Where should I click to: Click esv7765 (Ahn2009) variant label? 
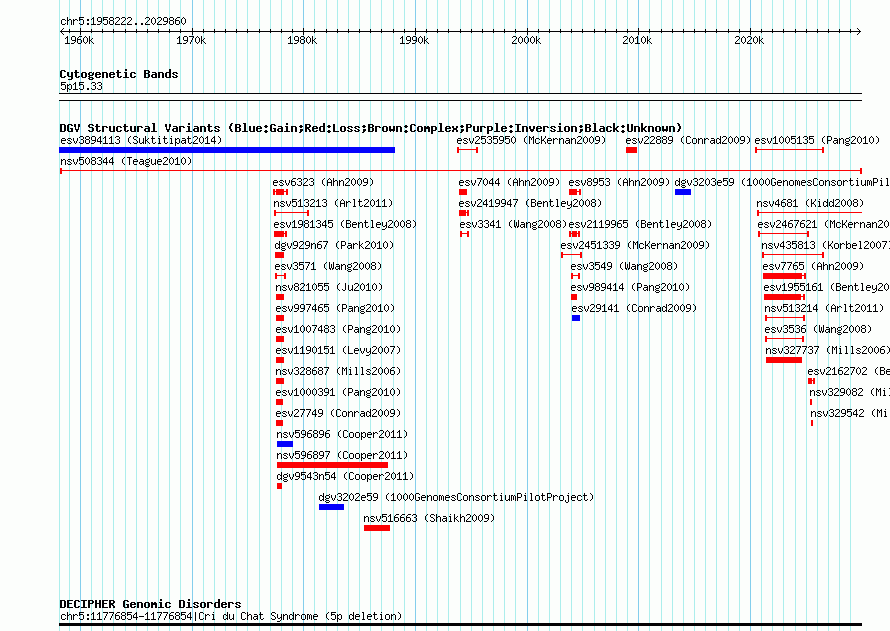pyautogui.click(x=813, y=266)
